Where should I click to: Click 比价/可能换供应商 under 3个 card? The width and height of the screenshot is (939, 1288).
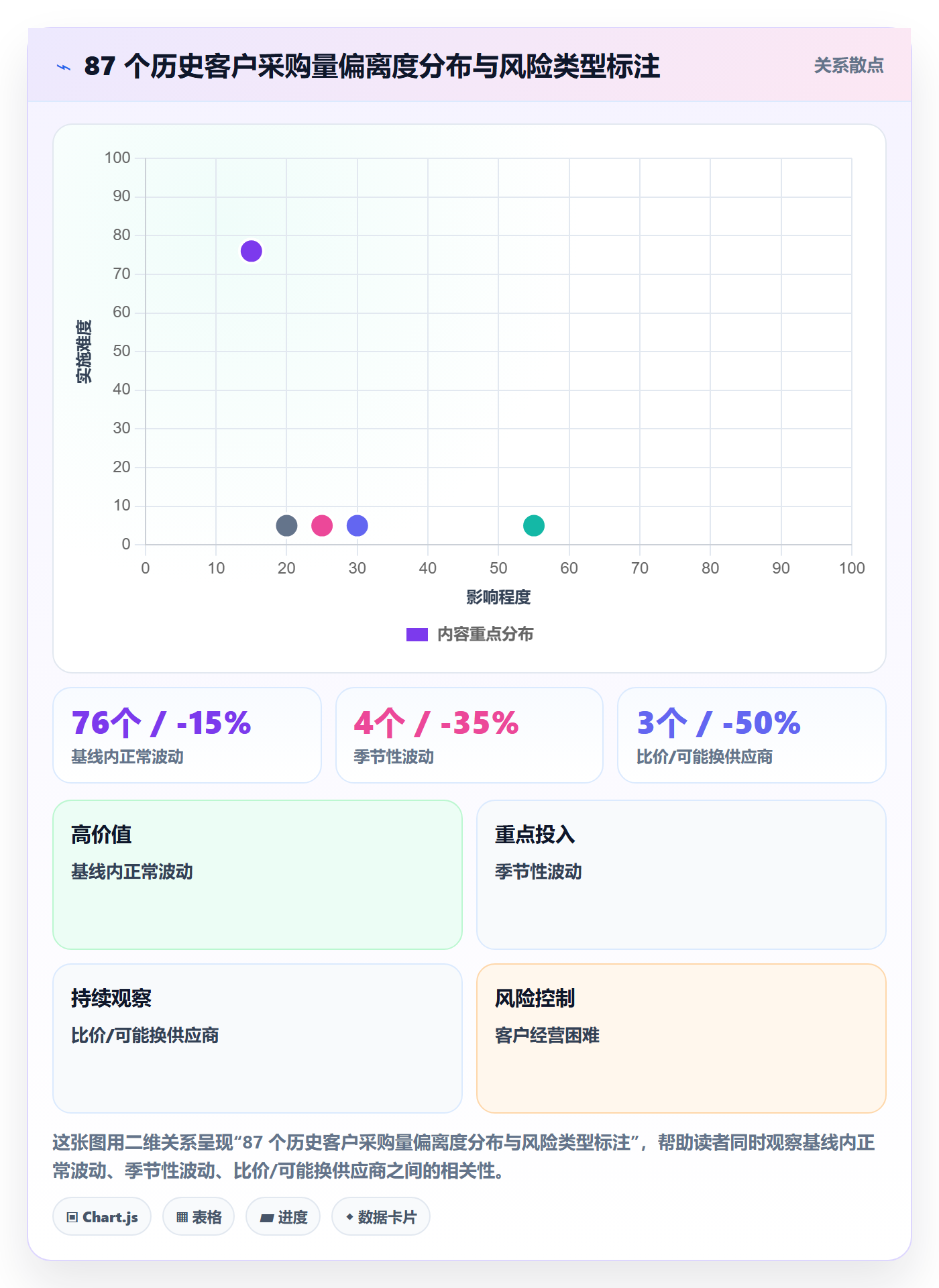pyautogui.click(x=704, y=757)
